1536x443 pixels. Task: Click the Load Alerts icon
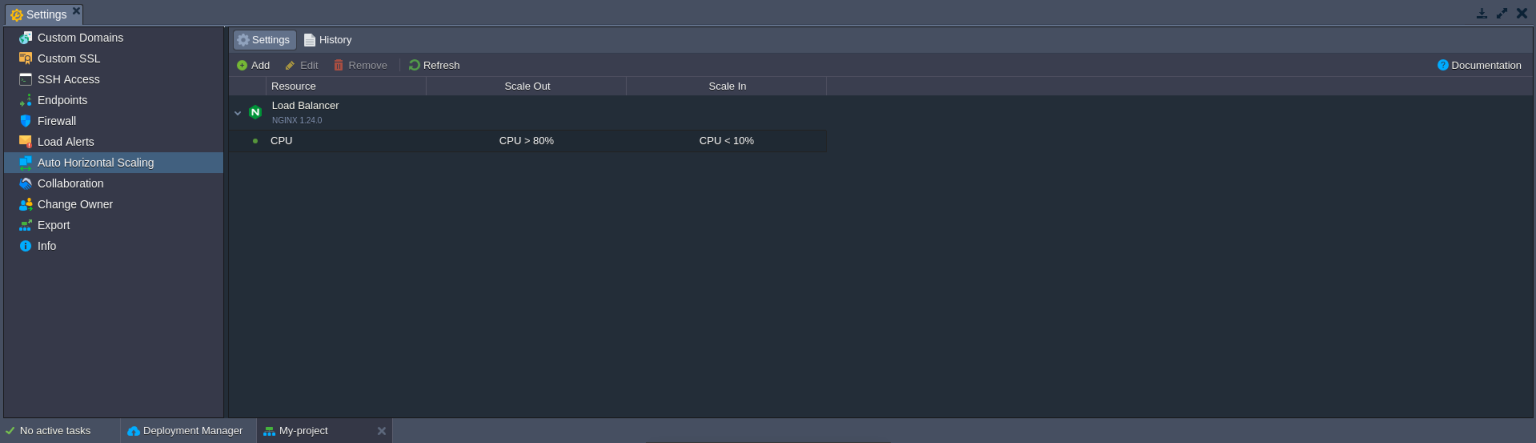25,142
